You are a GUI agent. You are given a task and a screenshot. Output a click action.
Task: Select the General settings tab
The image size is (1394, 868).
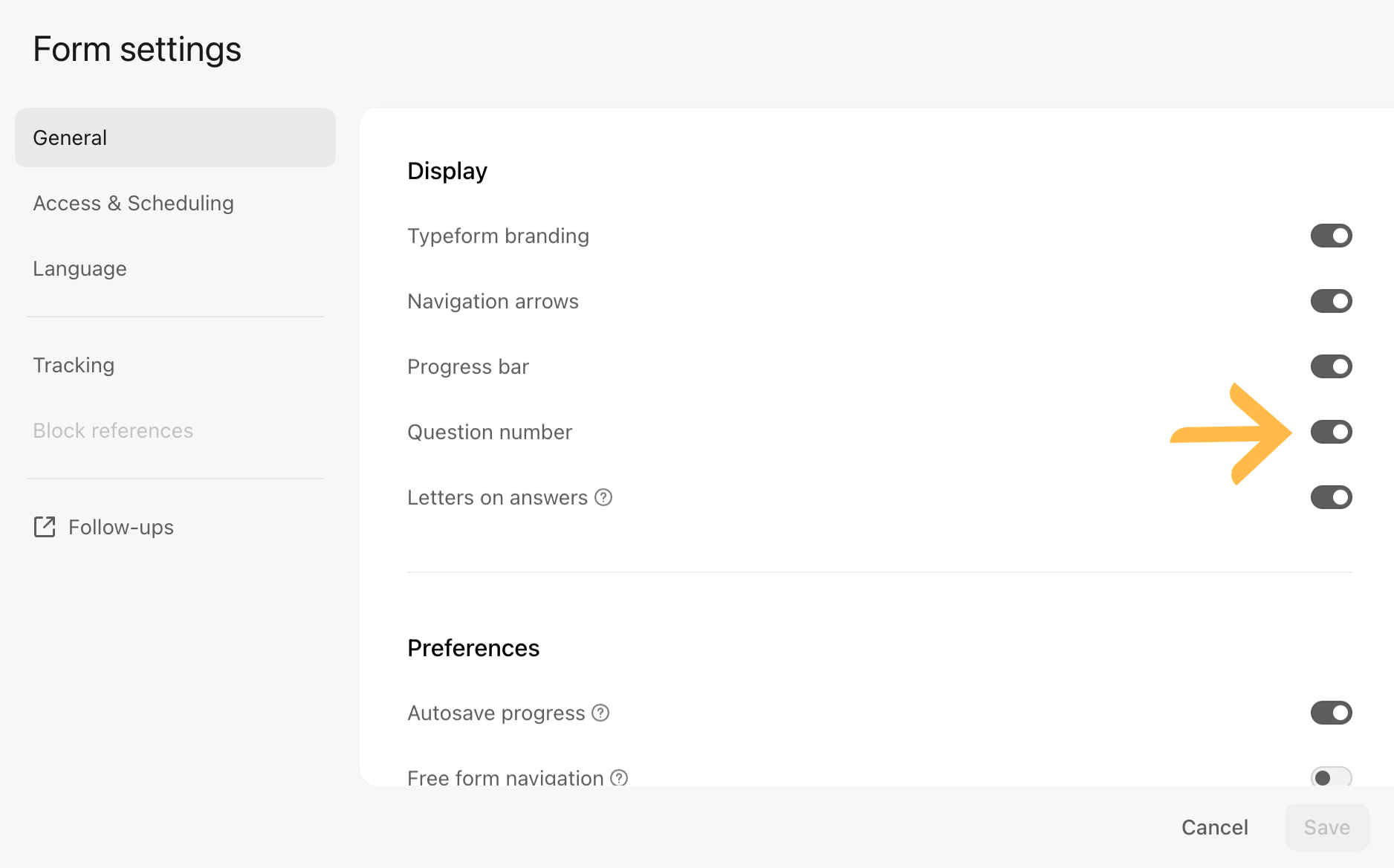point(175,137)
